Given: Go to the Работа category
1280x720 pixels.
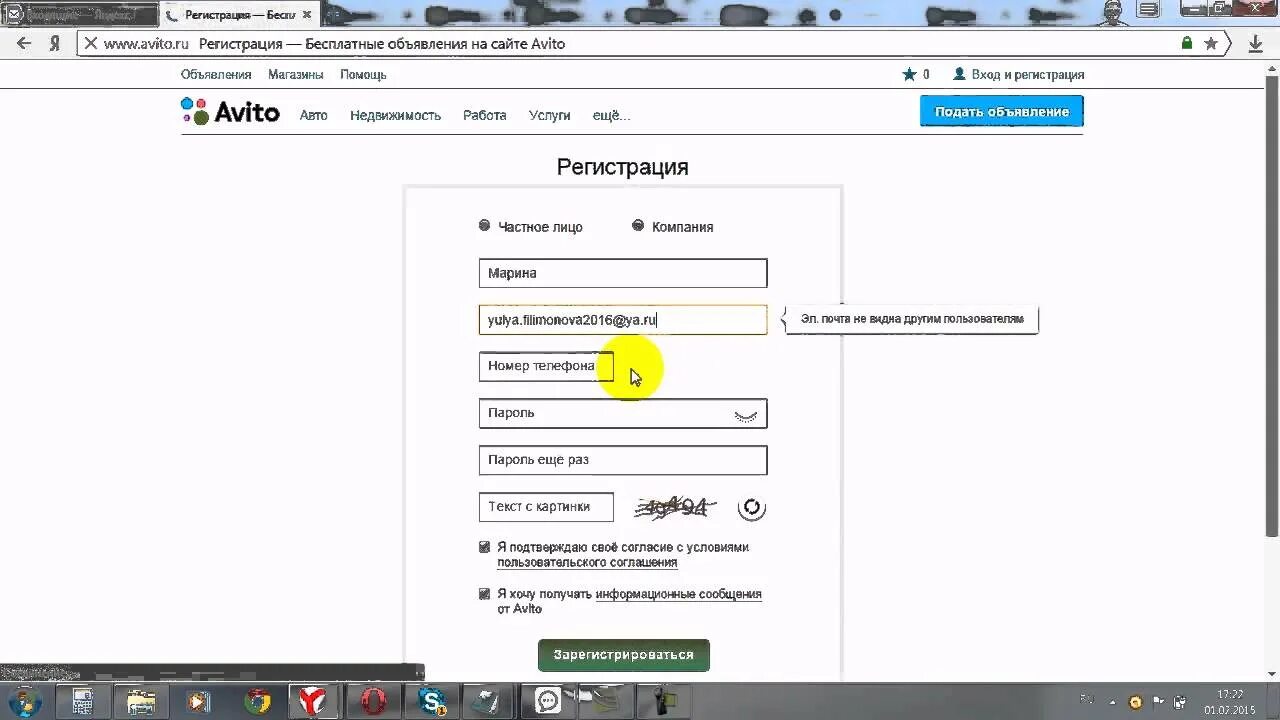Looking at the screenshot, I should pyautogui.click(x=485, y=115).
